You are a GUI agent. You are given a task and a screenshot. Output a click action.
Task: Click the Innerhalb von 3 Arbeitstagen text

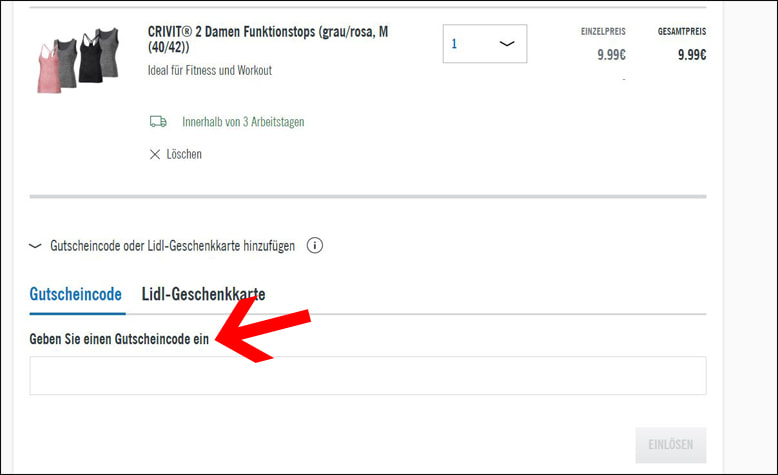point(243,122)
